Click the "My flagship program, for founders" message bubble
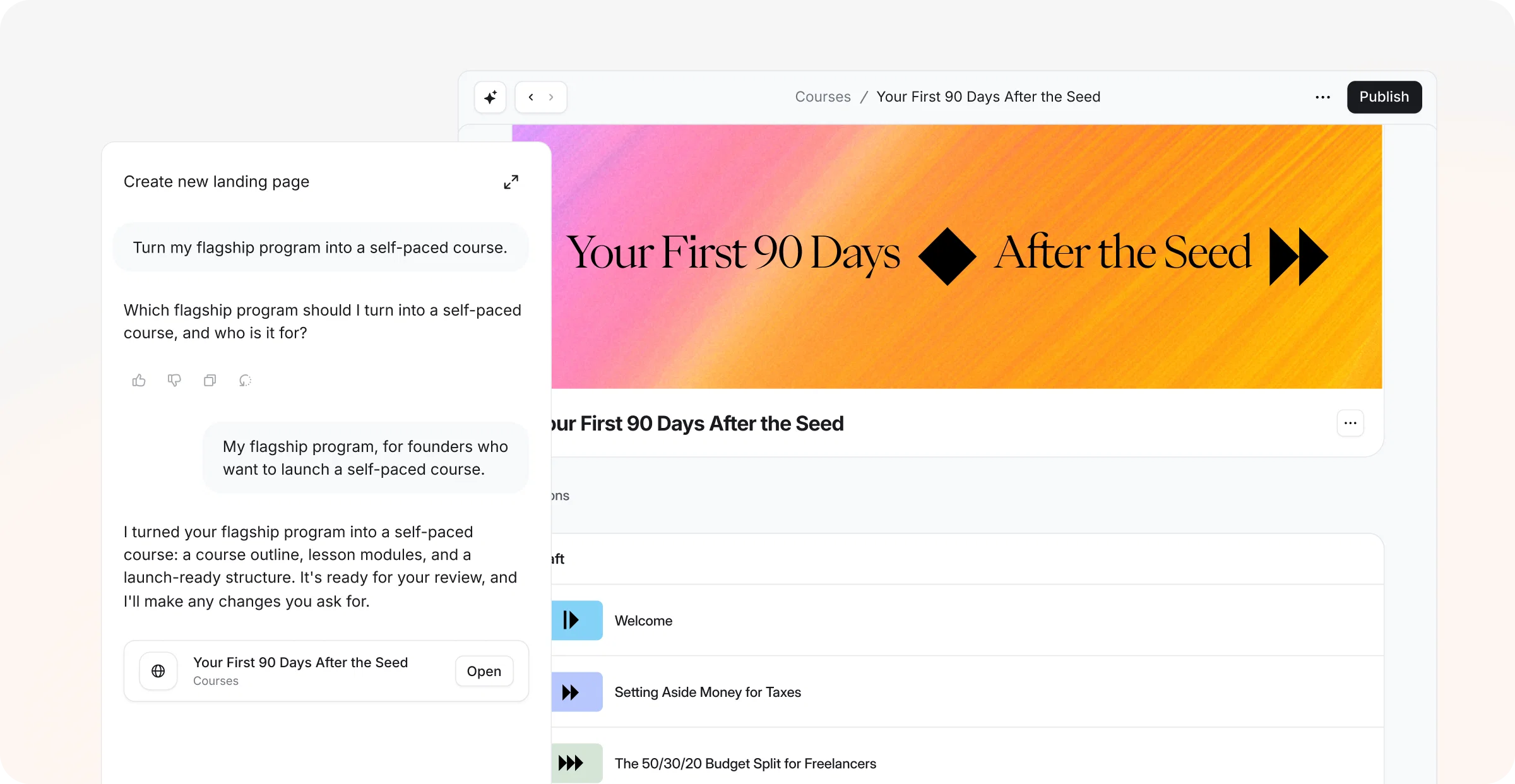Viewport: 1515px width, 784px height. tap(365, 458)
